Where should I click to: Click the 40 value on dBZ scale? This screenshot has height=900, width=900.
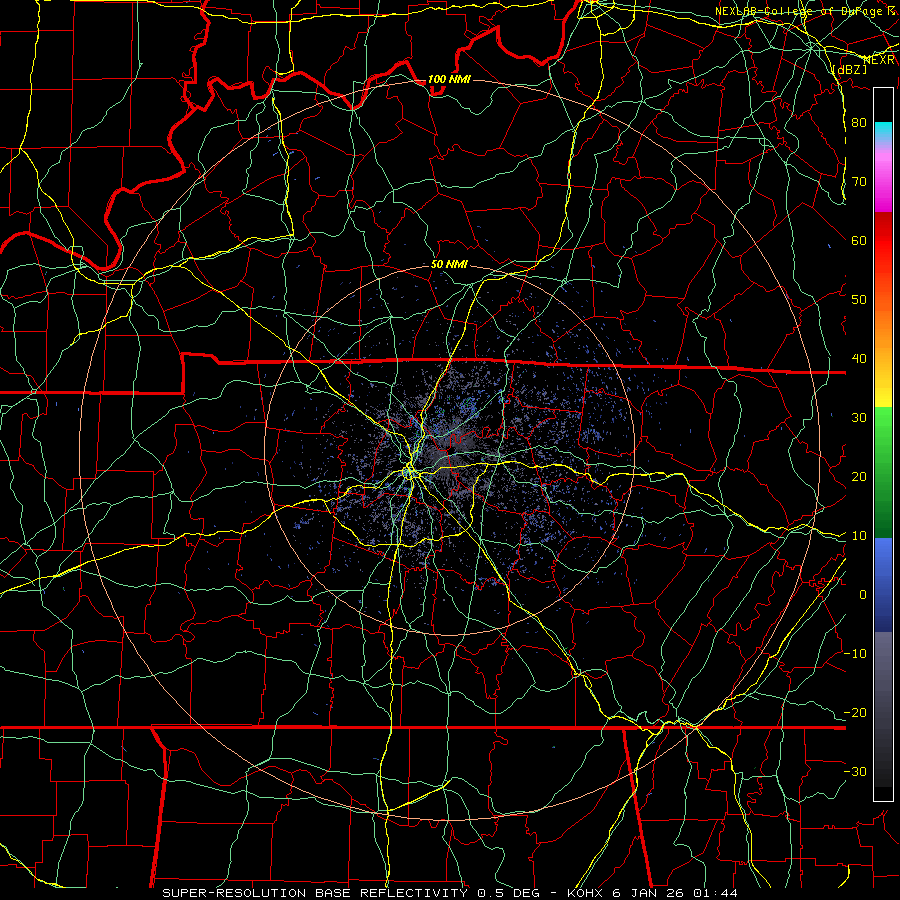click(x=859, y=359)
